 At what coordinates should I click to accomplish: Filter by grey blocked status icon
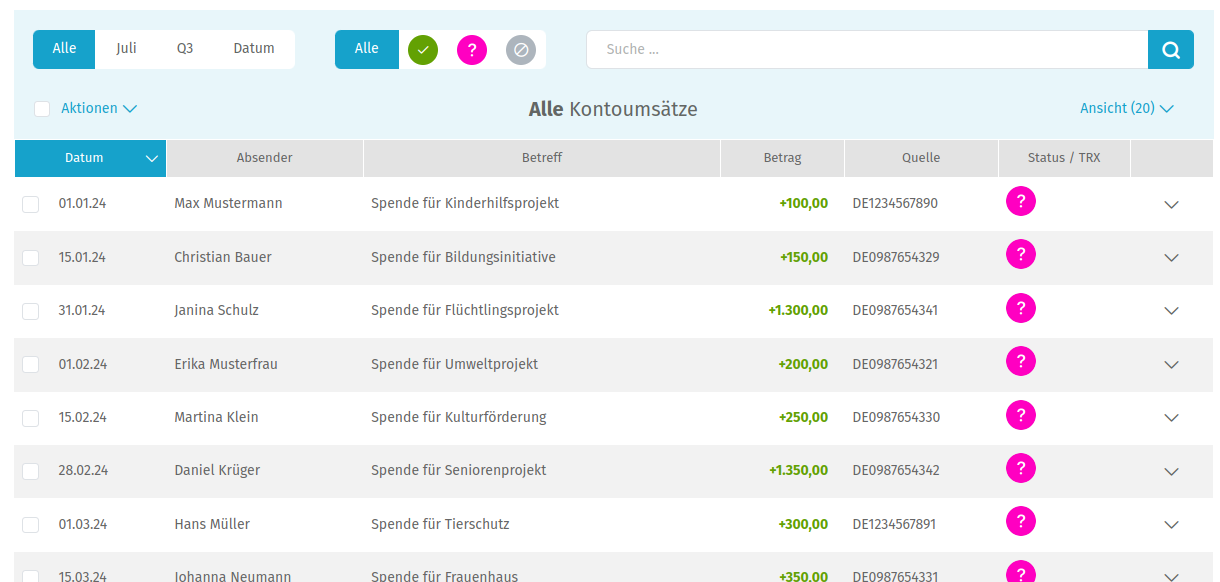click(521, 49)
